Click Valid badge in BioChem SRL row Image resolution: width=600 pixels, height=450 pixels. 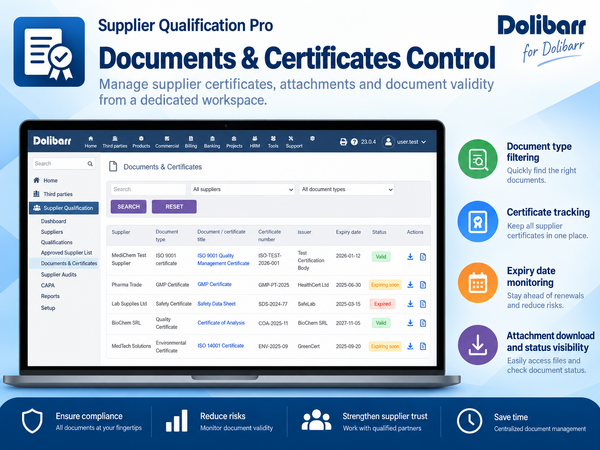(381, 323)
